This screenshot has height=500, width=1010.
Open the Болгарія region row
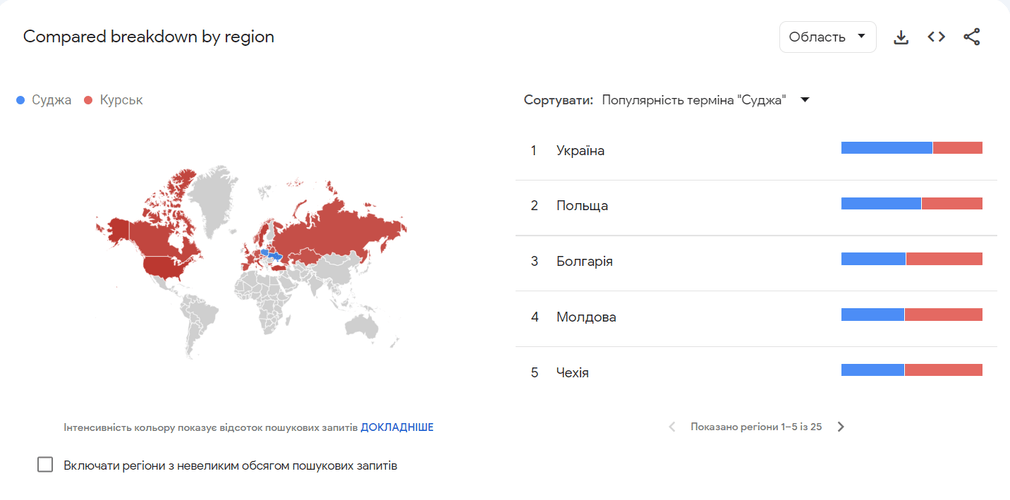[585, 261]
